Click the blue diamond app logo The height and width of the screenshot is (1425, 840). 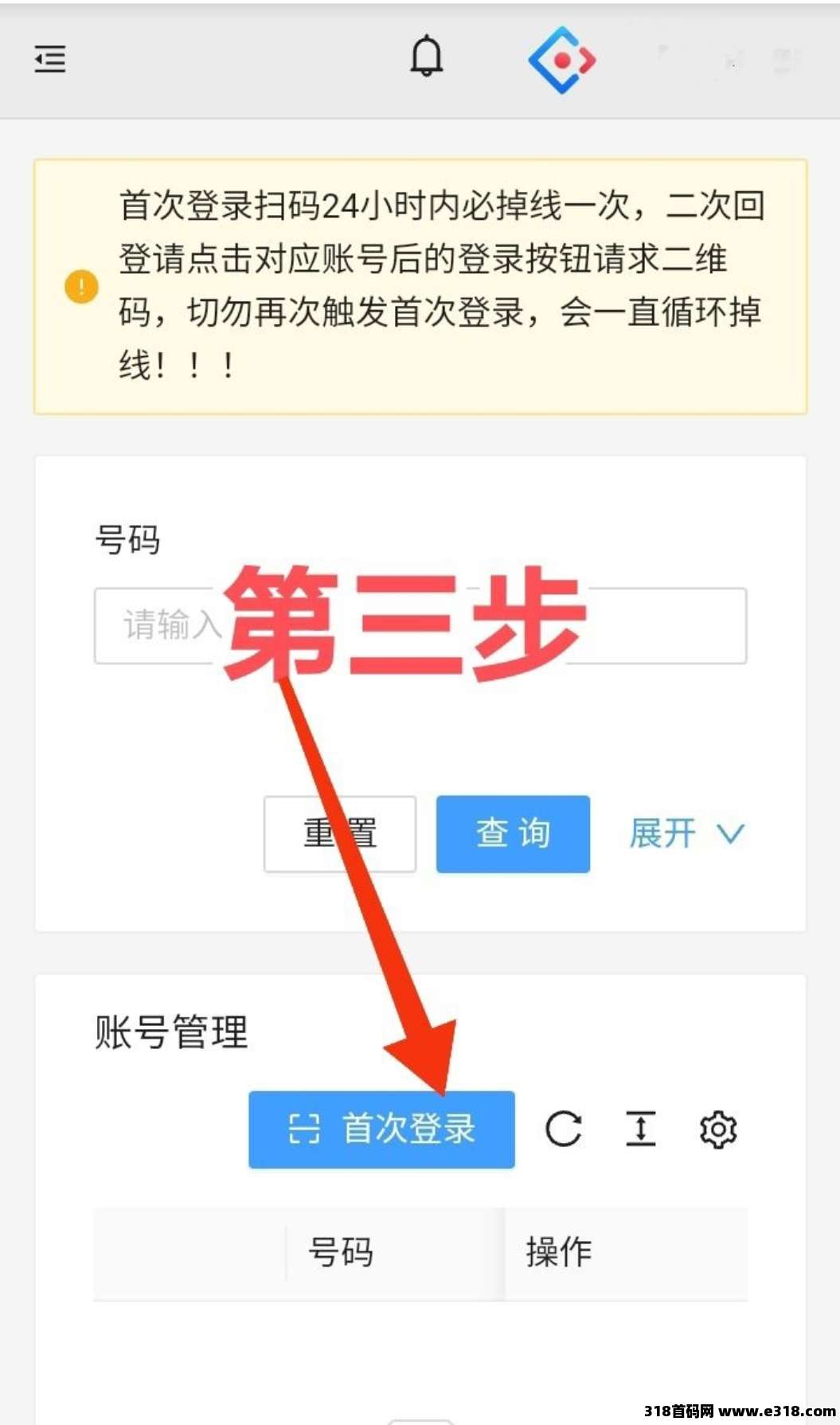(562, 60)
